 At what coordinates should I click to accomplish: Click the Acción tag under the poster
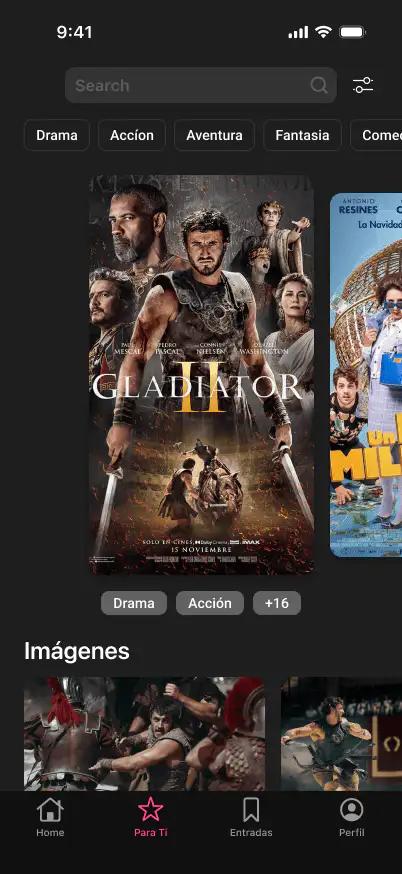tap(210, 603)
